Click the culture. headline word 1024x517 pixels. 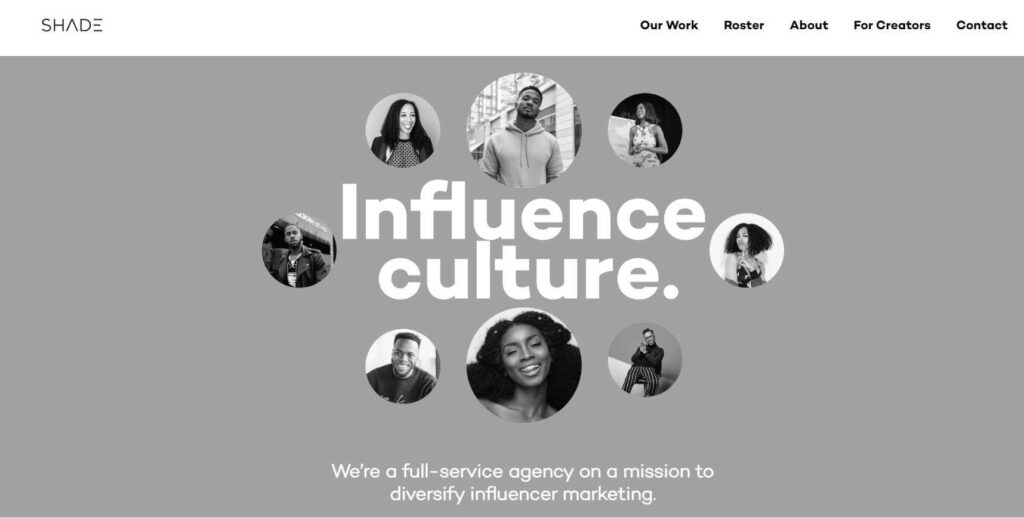pyautogui.click(x=529, y=271)
